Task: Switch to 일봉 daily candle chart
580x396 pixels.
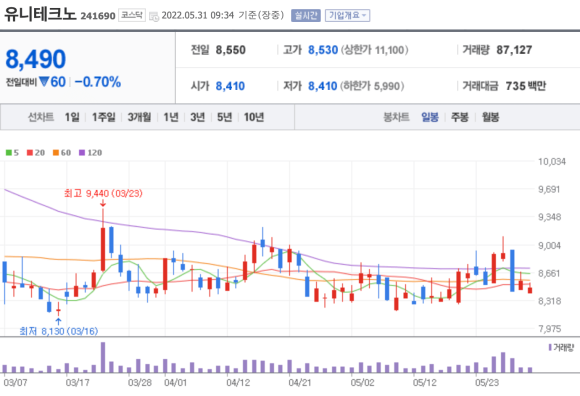Action: 430,117
